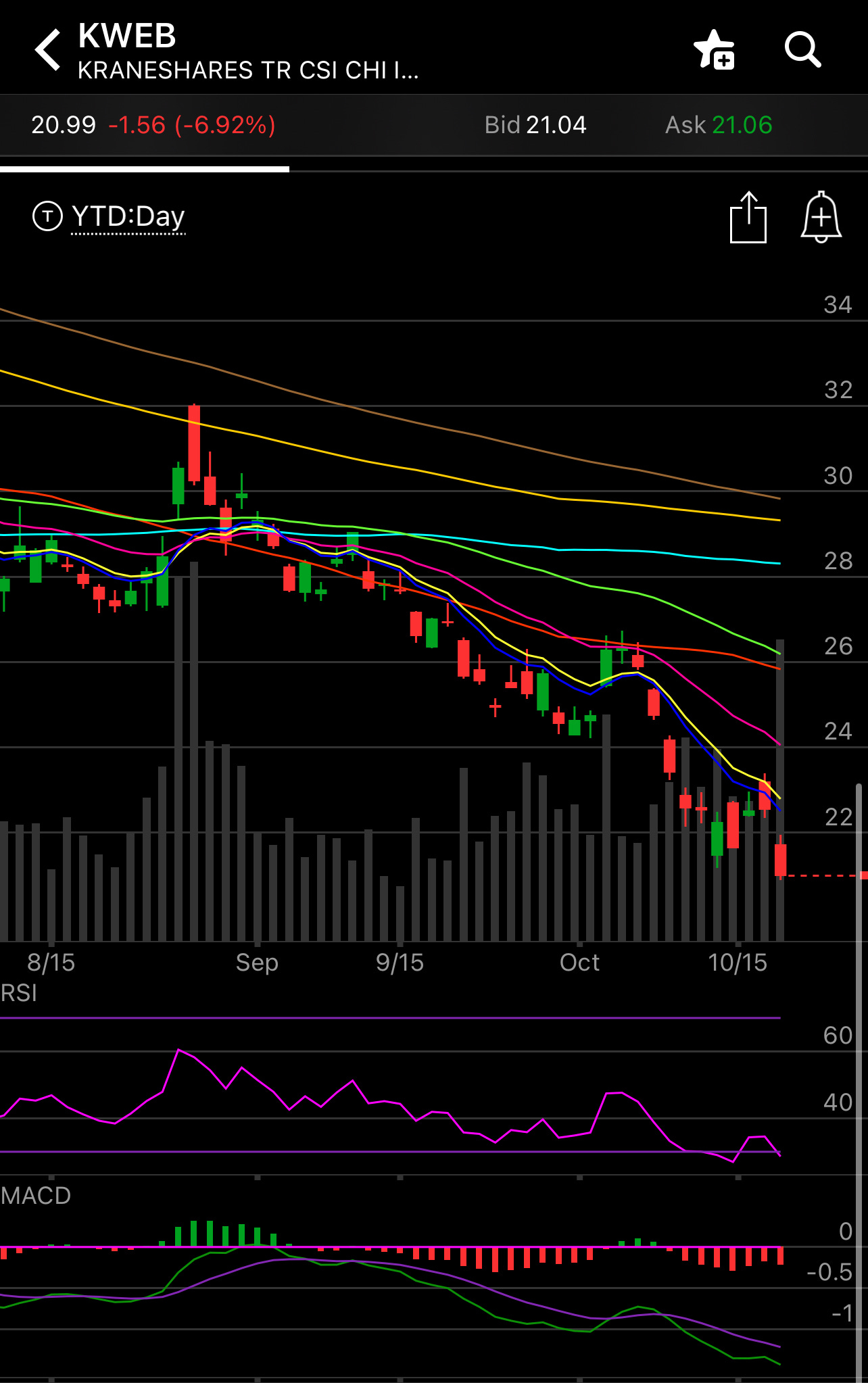The image size is (868, 1383).
Task: Tap the -1.56 (-6.92%) change value
Action: (192, 125)
